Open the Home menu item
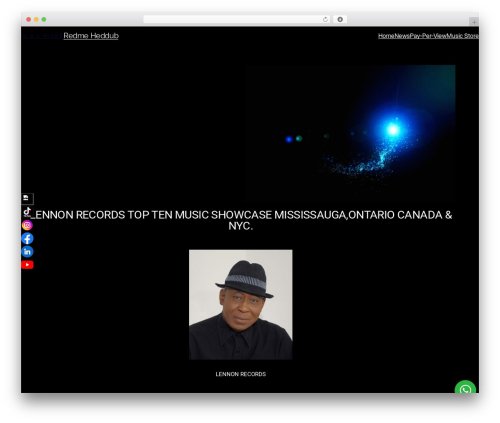 point(386,36)
